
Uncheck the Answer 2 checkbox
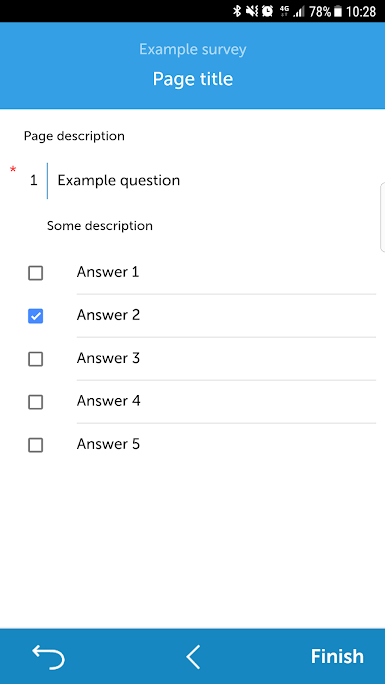[35, 316]
